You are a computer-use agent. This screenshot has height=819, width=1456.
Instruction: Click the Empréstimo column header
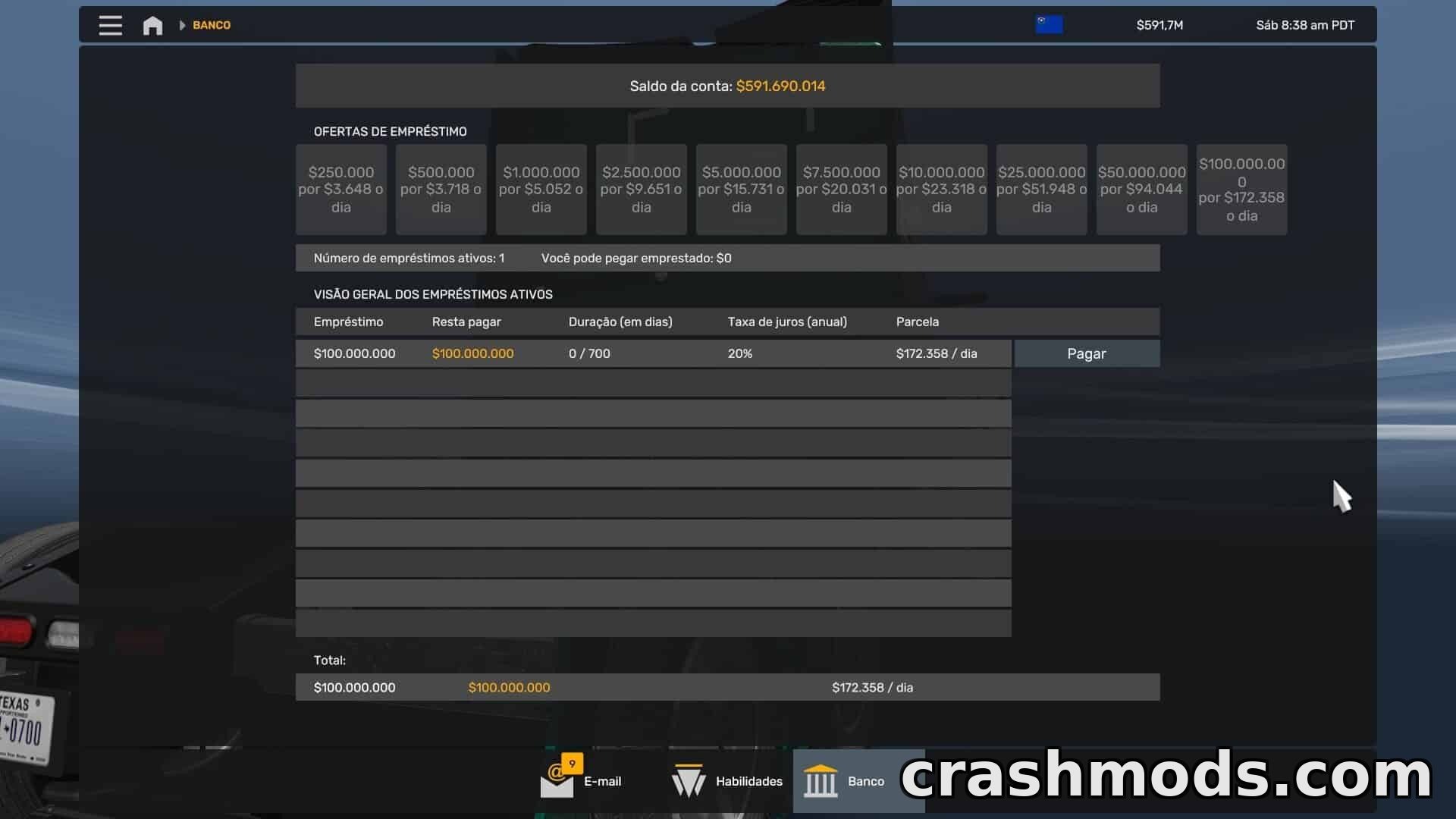[348, 322]
